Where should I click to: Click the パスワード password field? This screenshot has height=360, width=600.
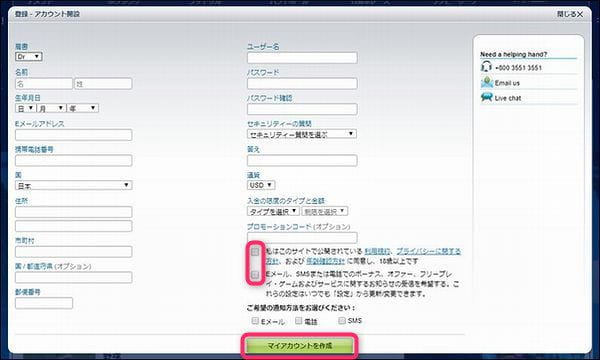tap(302, 83)
